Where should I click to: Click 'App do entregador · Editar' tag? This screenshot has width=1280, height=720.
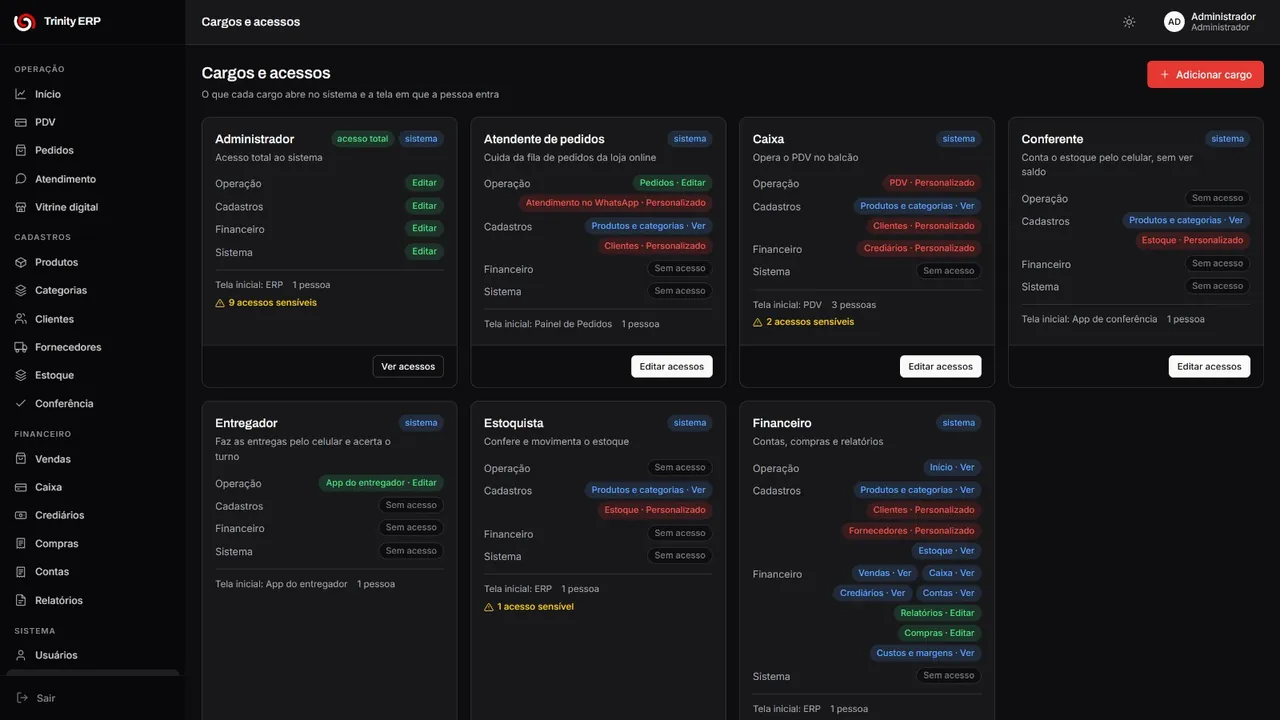tap(381, 483)
